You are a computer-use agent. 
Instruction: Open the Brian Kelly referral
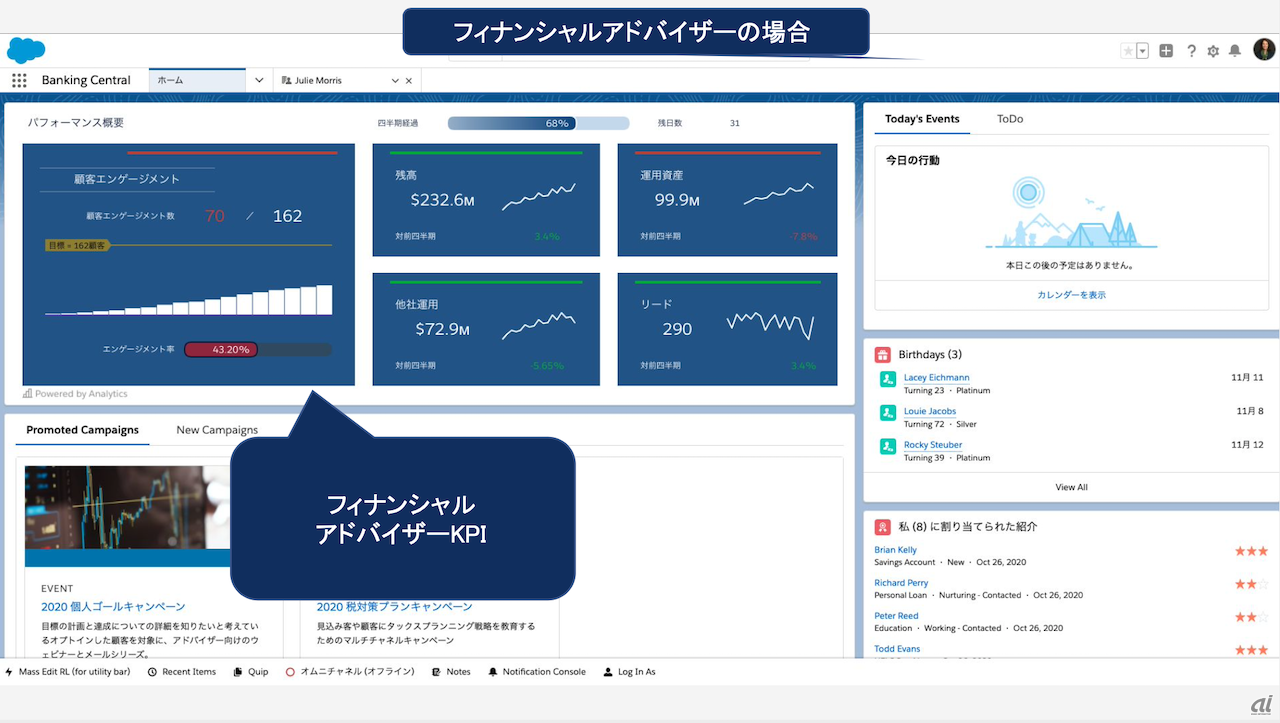click(x=895, y=550)
